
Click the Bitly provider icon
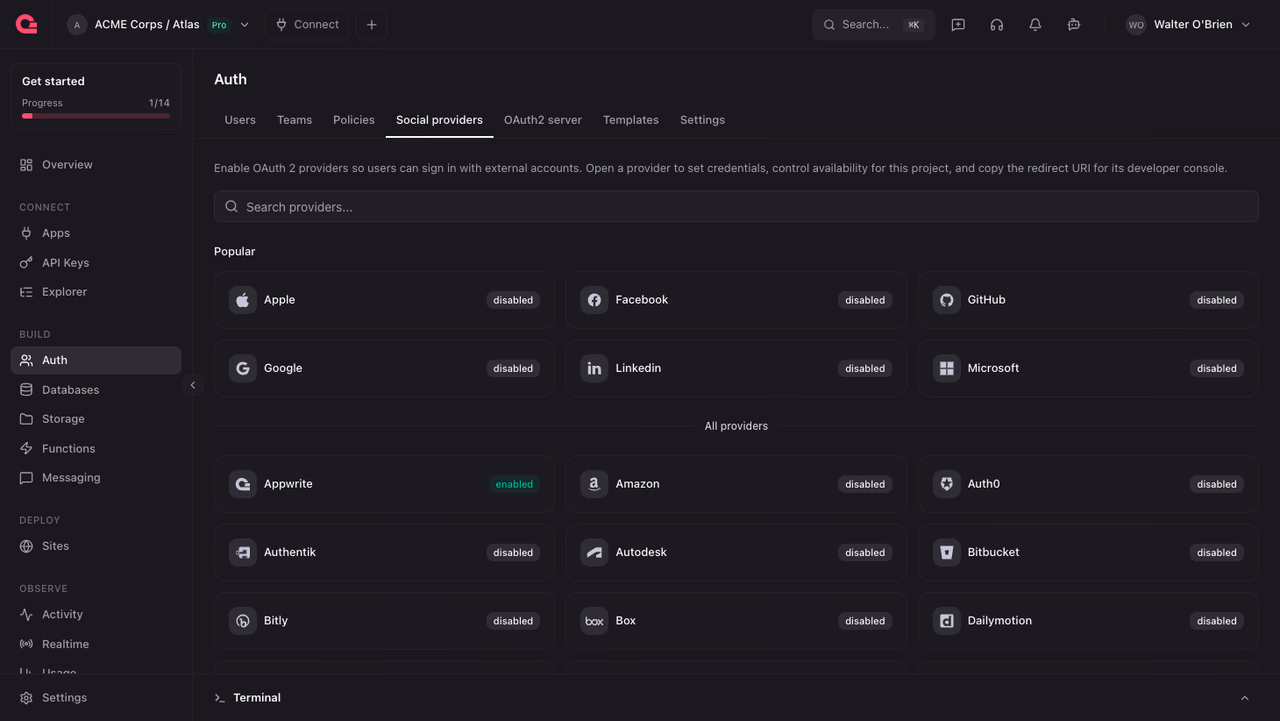(243, 621)
